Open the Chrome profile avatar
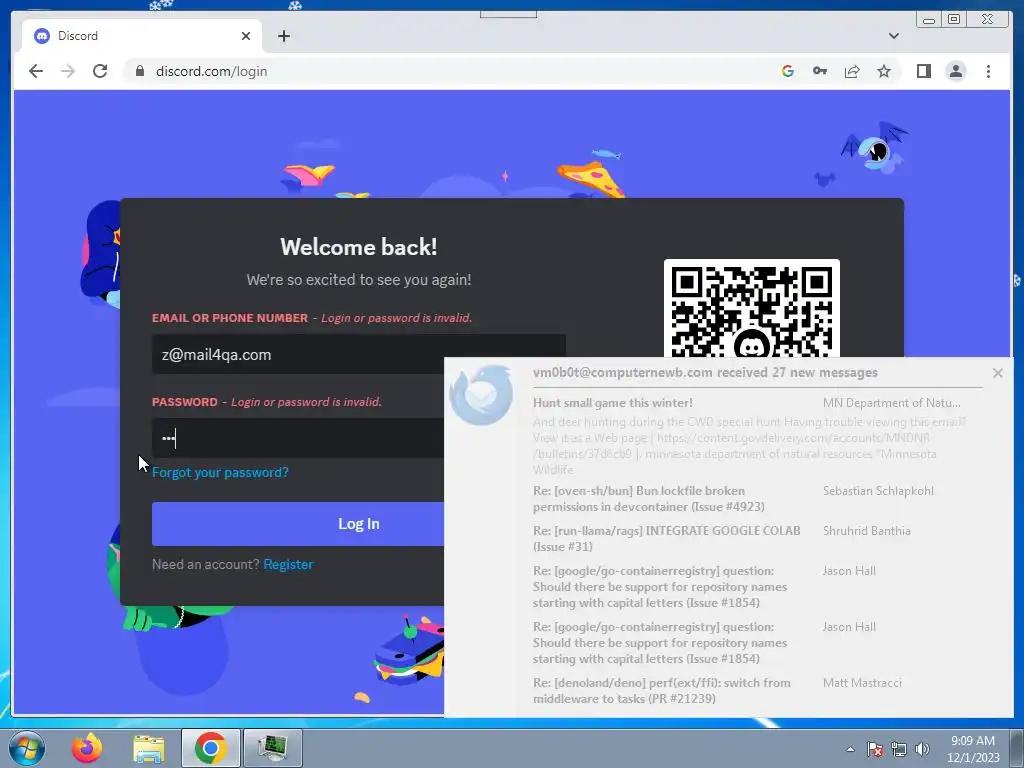Viewport: 1024px width, 768px height. [x=955, y=71]
